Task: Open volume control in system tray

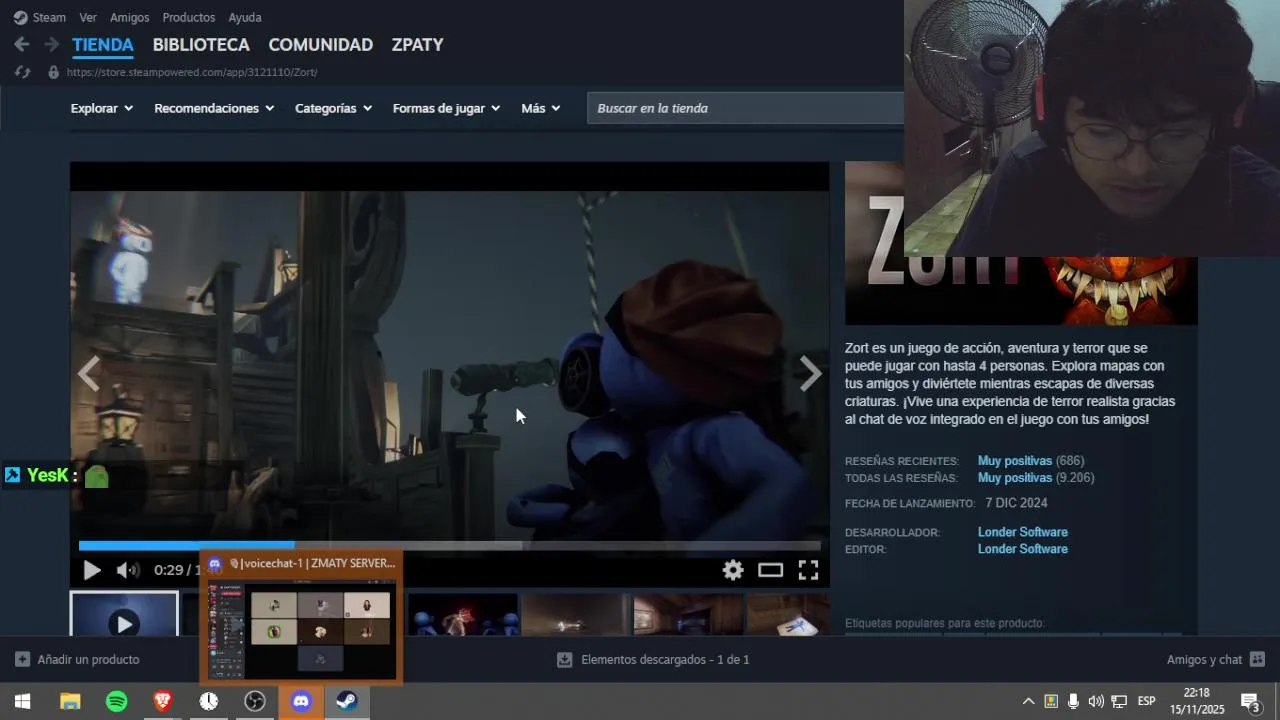Action: click(x=1096, y=701)
